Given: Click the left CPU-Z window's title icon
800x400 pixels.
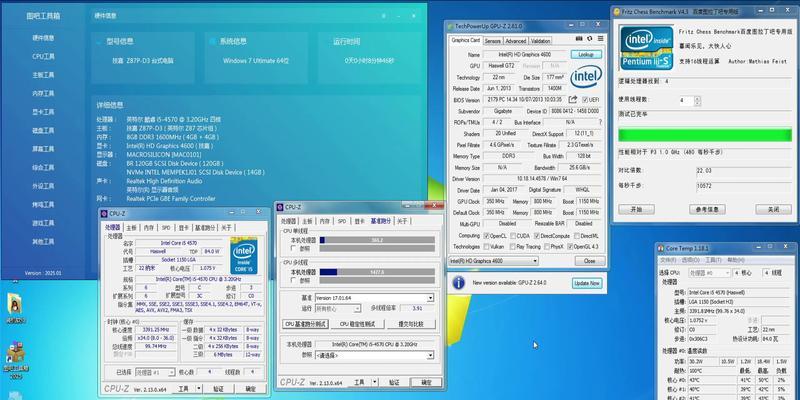Looking at the screenshot, I should click(x=104, y=213).
